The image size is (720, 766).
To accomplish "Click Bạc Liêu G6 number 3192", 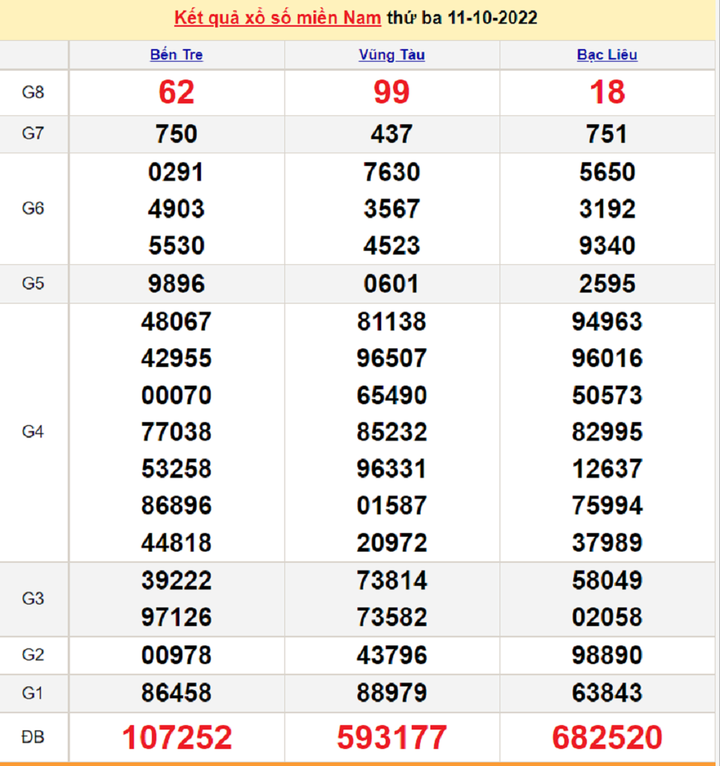I will pos(607,209).
